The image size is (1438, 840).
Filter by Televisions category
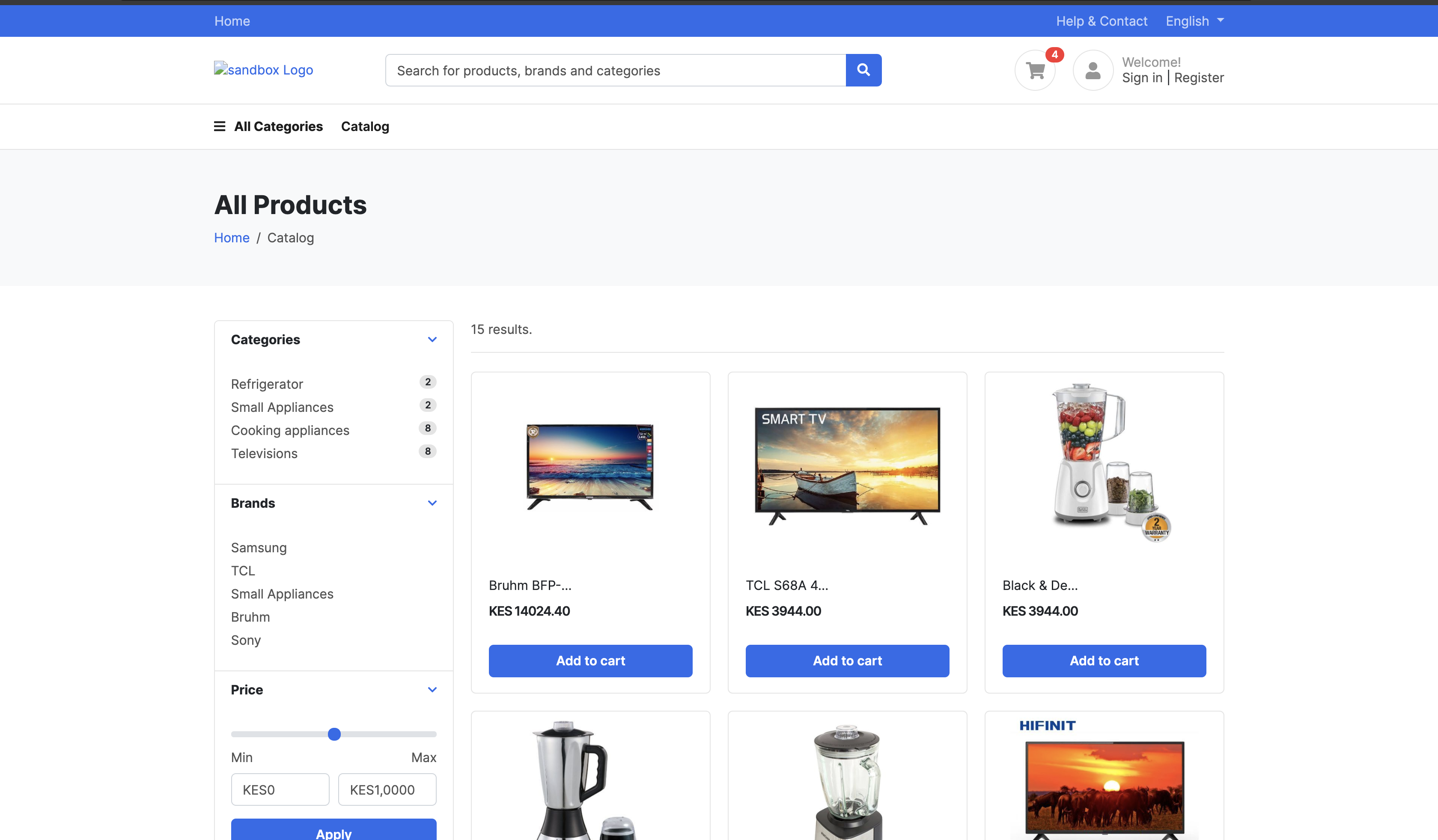[x=264, y=454]
